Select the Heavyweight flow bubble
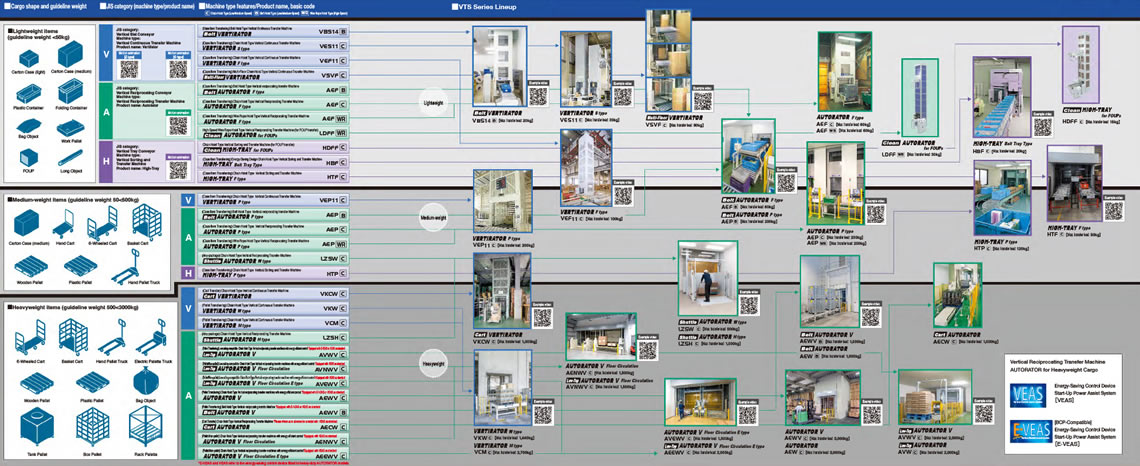1140x466 pixels. 434,361
